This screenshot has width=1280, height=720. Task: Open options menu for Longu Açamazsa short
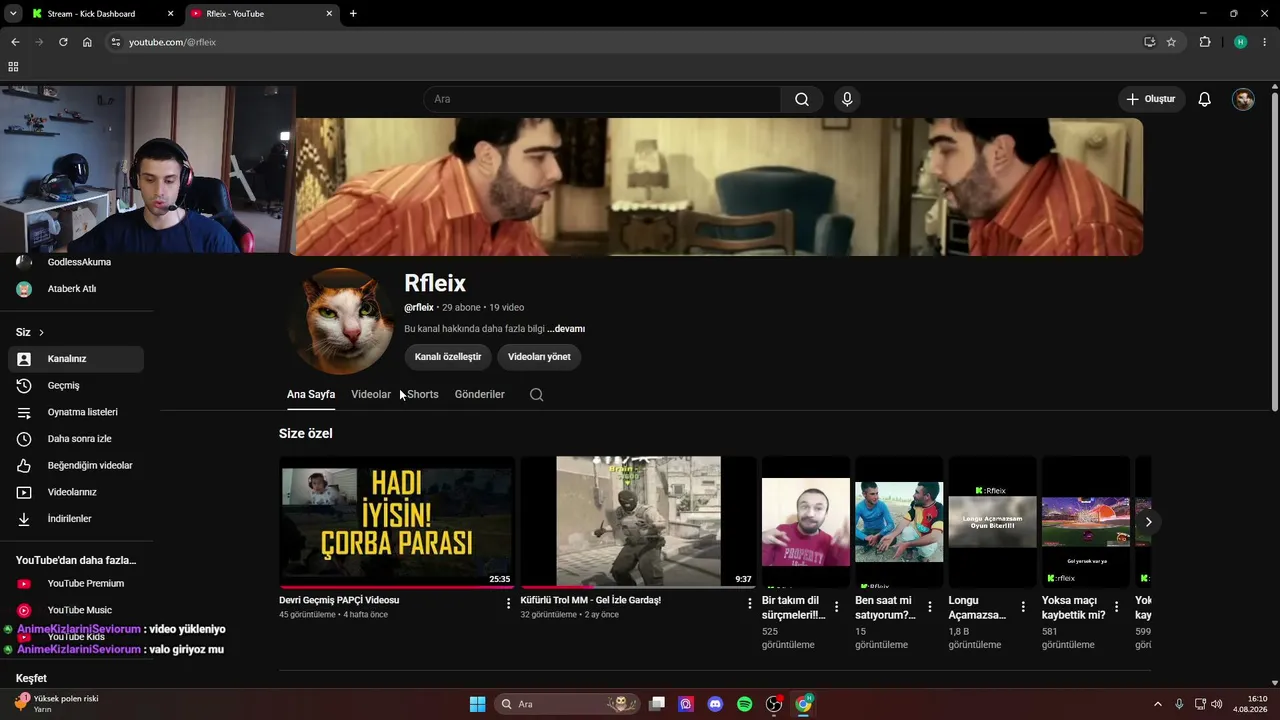(1023, 607)
